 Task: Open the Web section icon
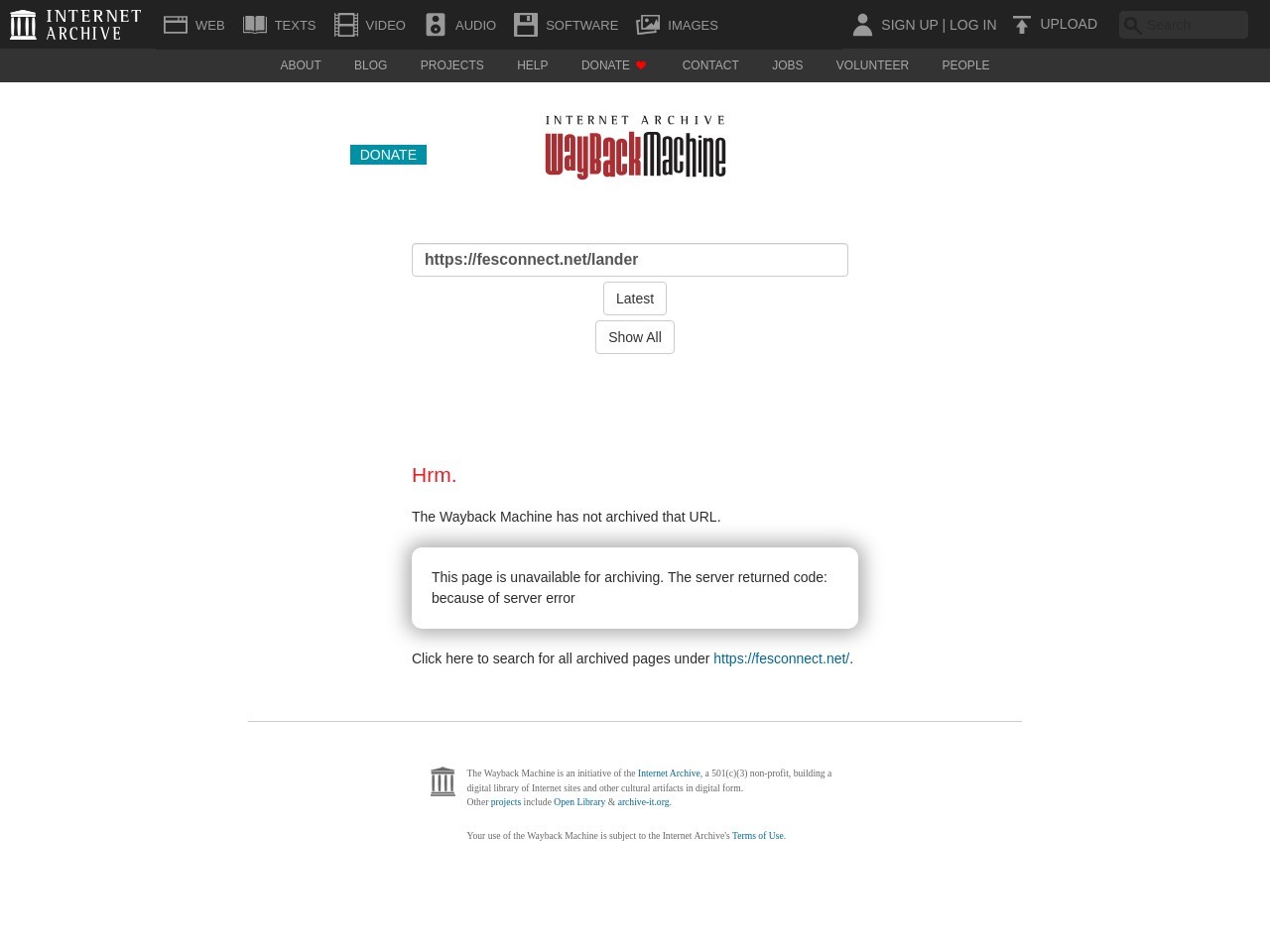pos(176,25)
